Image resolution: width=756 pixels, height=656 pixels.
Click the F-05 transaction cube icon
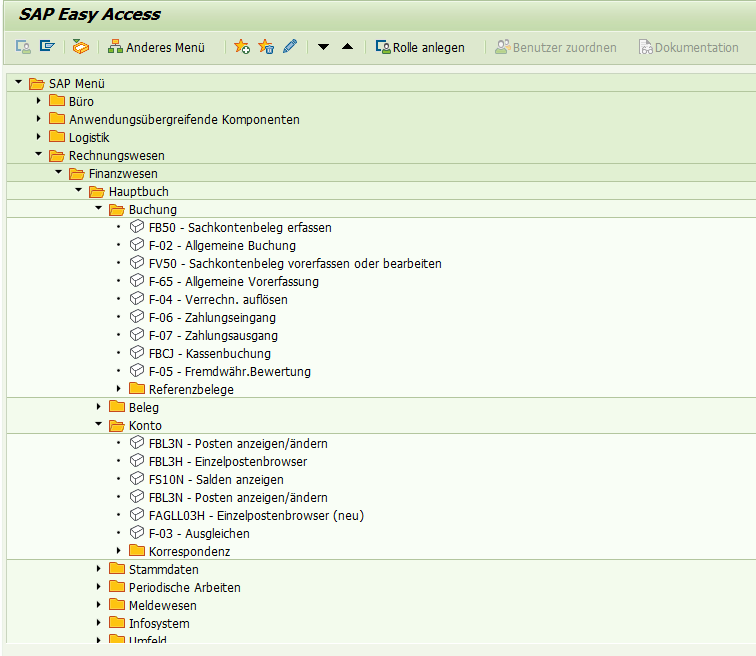(x=137, y=371)
